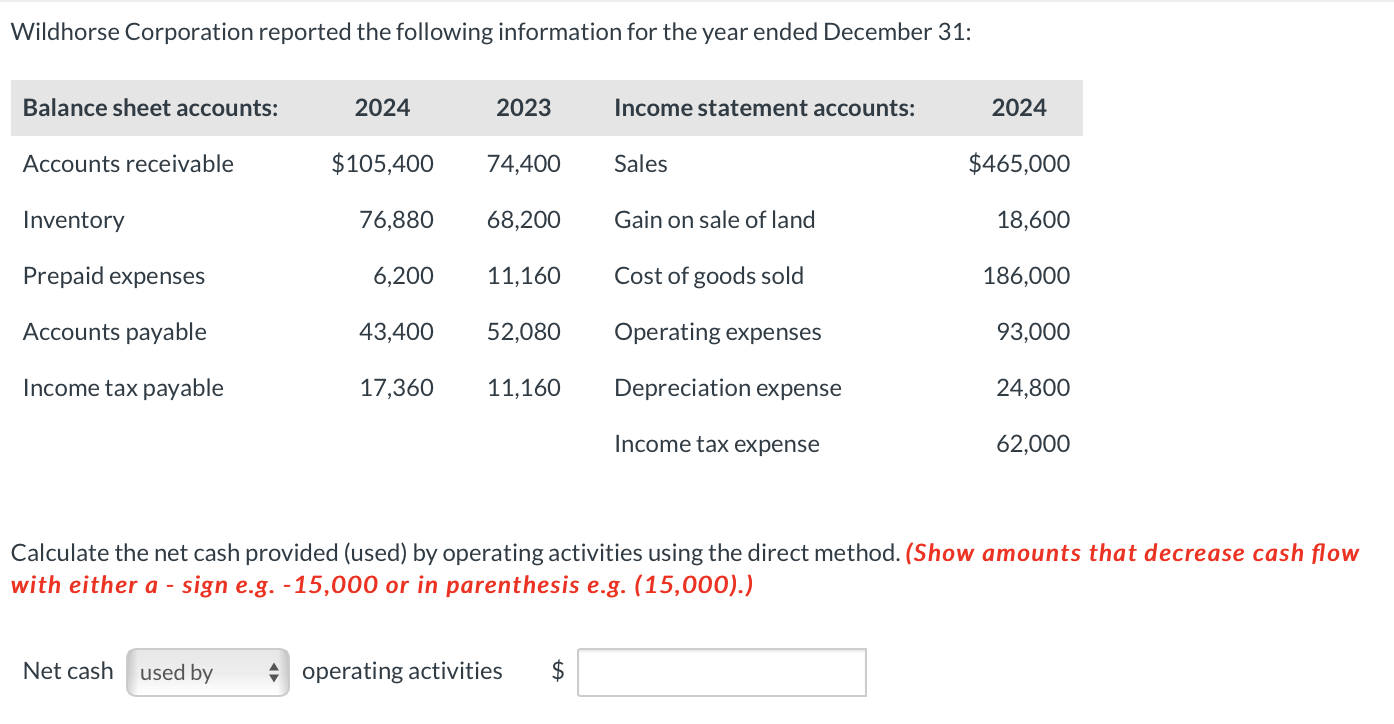Viewport: 1394px width, 724px height.
Task: Select the Prepaid expenses row label
Action: coord(114,276)
